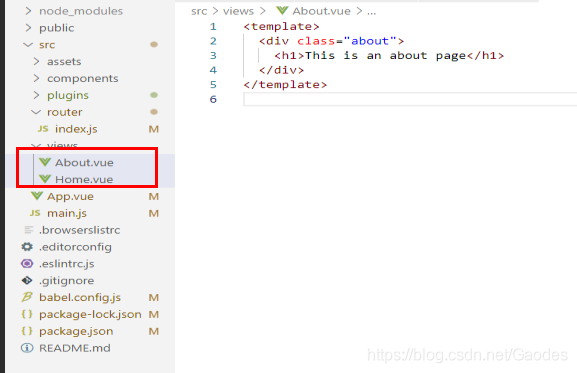Select the node_modules folder name
This screenshot has width=577, height=373.
[x=81, y=11]
